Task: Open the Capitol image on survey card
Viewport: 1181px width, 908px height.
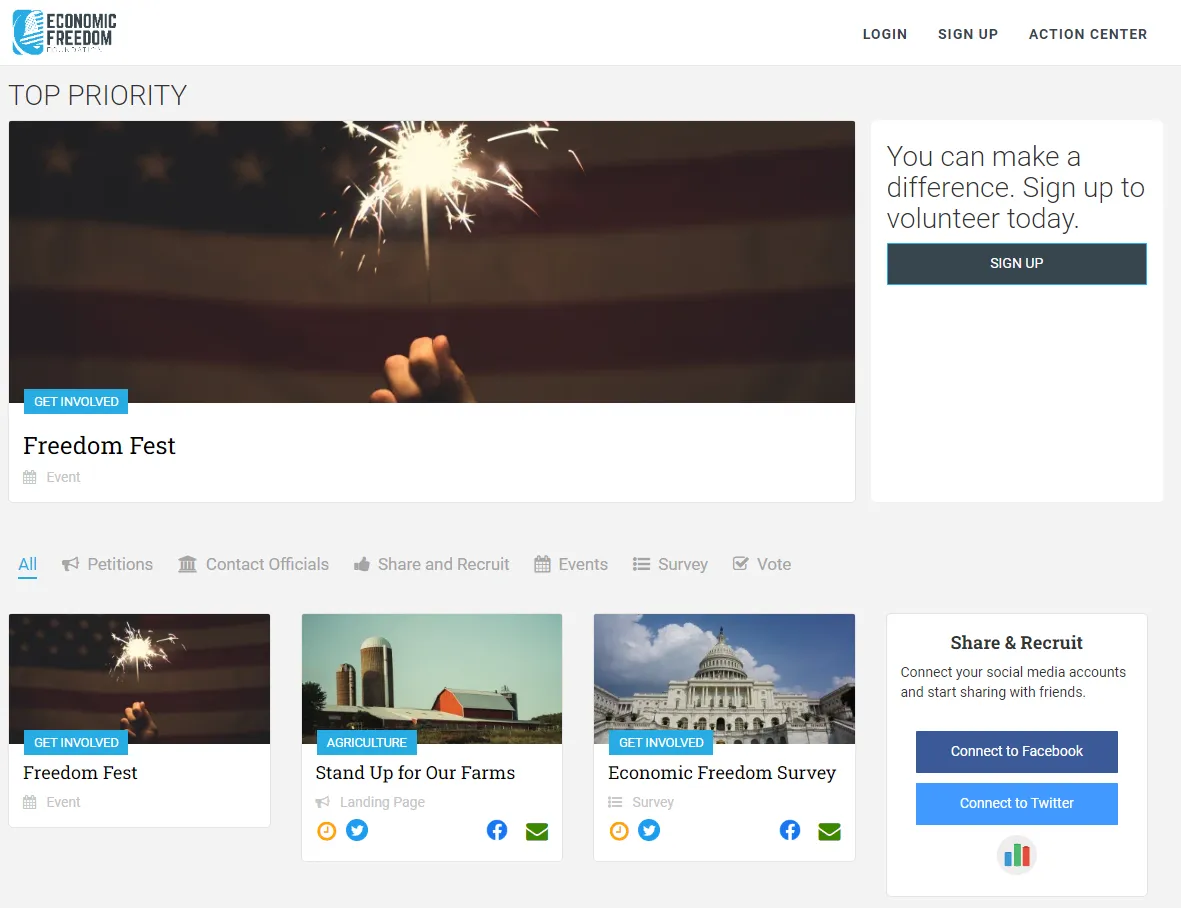Action: [724, 678]
